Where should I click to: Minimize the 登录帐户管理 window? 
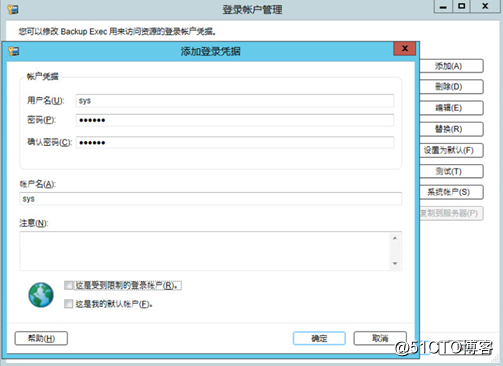click(443, 6)
